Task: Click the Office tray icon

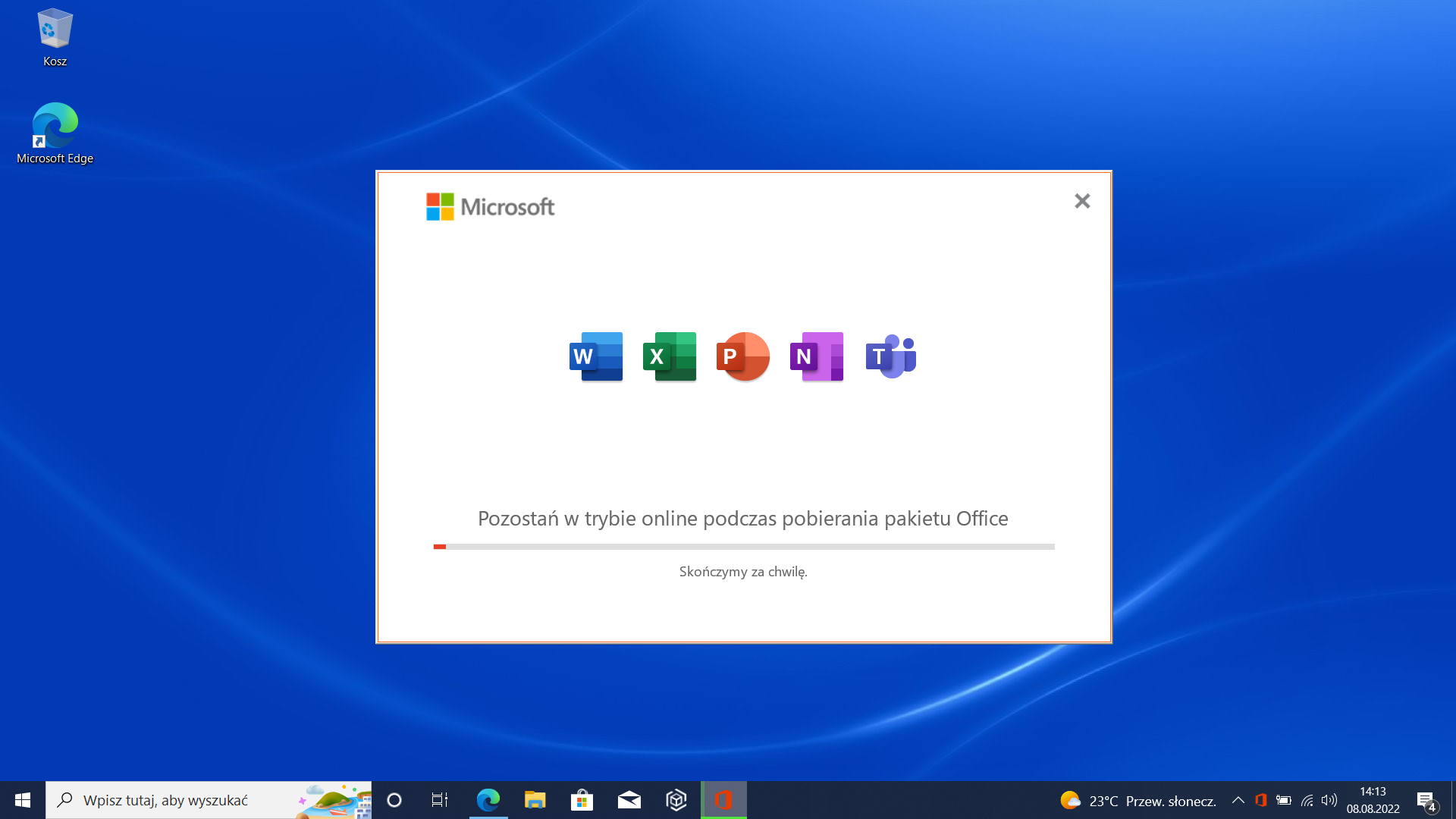Action: point(1261,800)
